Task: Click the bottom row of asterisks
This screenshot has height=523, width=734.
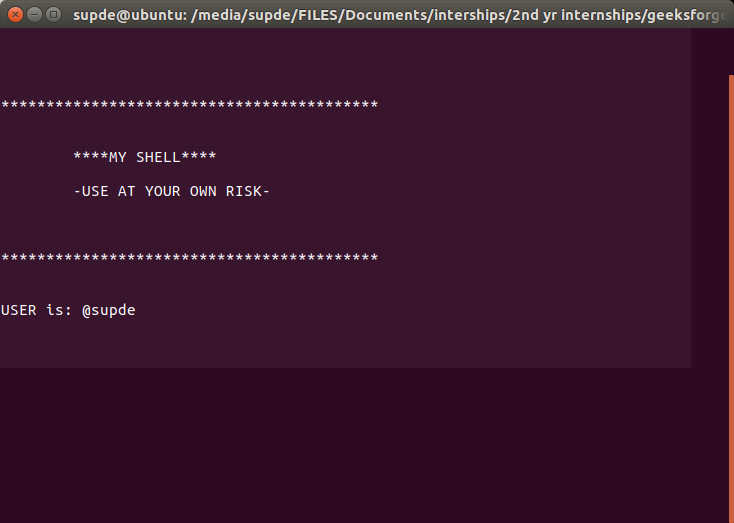Action: click(189, 258)
